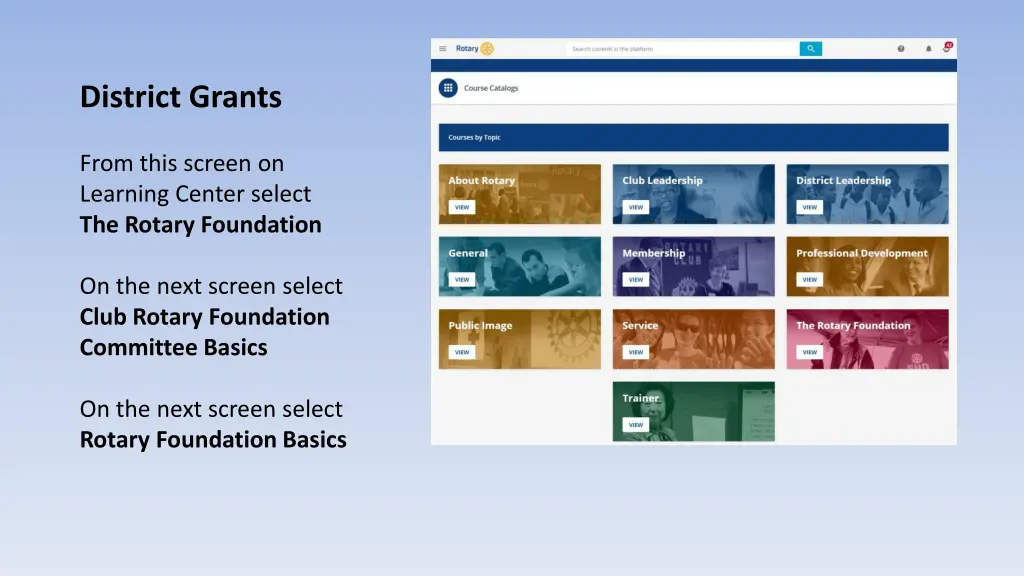Click View on Membership card

pyautogui.click(x=635, y=280)
